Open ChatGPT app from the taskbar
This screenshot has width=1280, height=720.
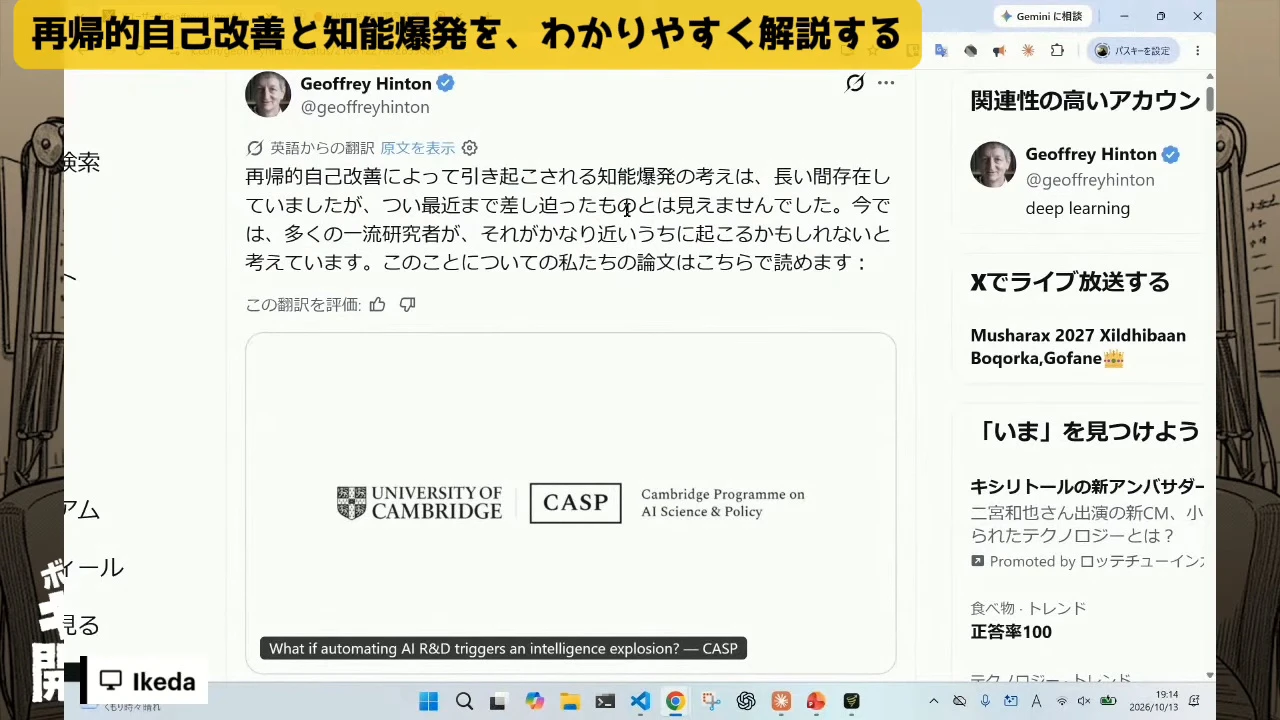746,701
